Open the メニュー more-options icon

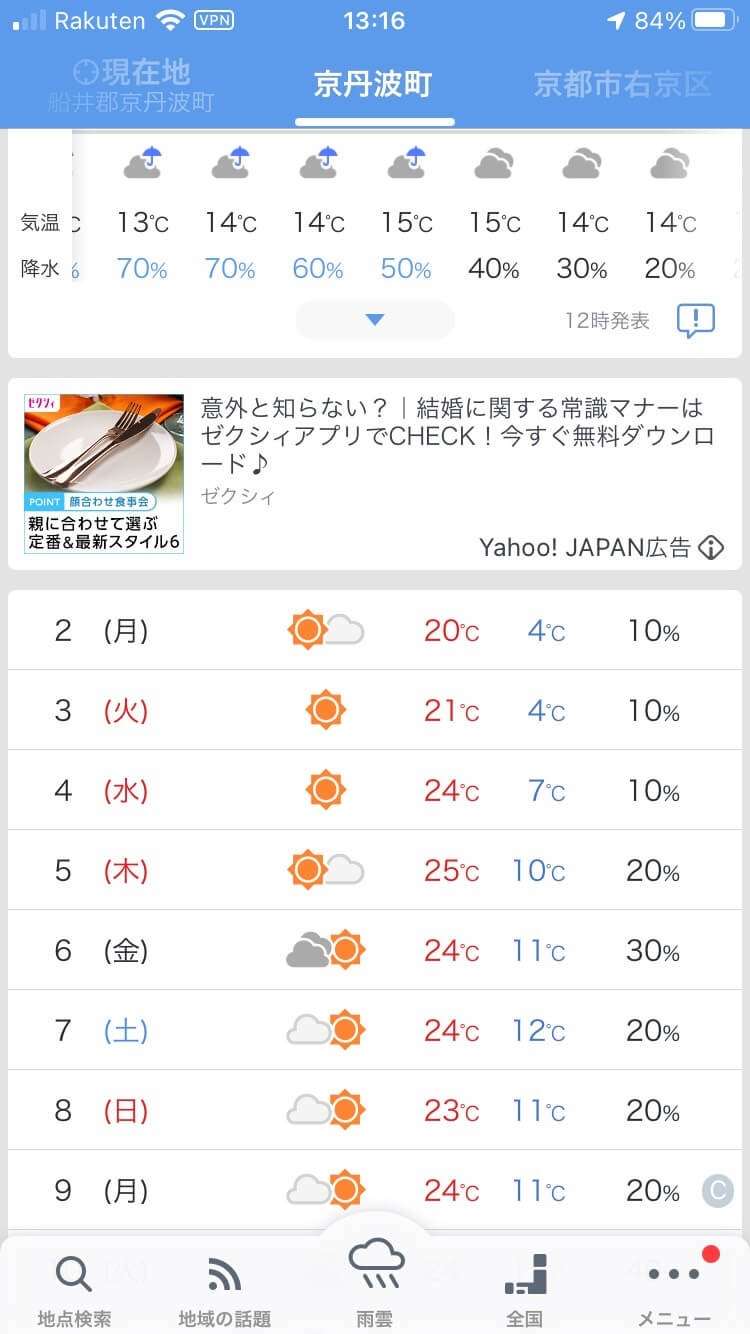coord(675,1275)
